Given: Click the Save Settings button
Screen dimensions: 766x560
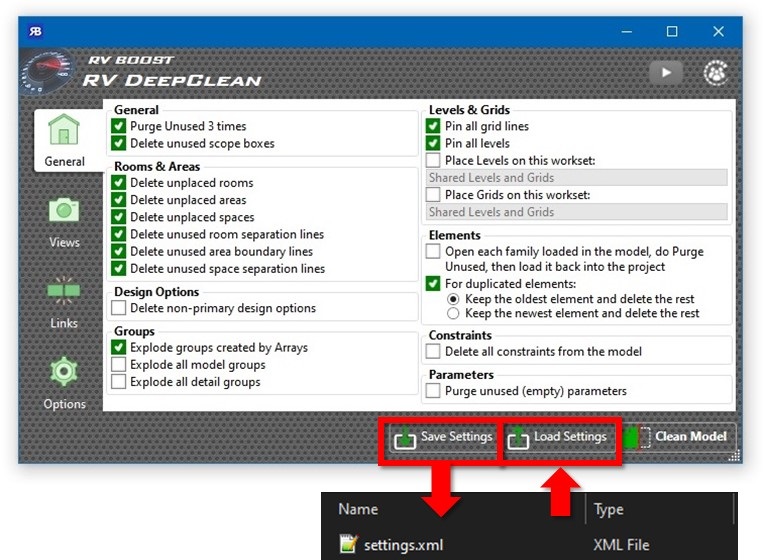Looking at the screenshot, I should click(x=443, y=437).
